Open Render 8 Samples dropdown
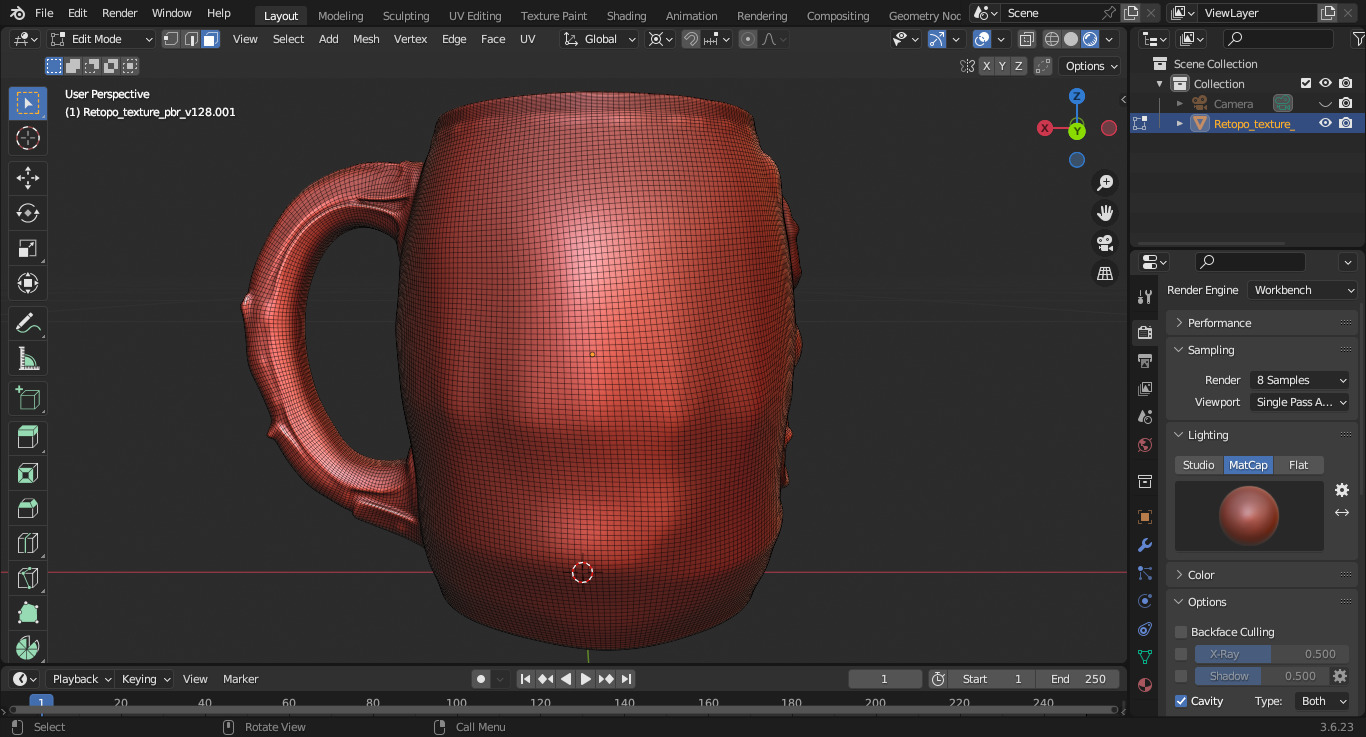This screenshot has width=1366, height=737. (1299, 380)
